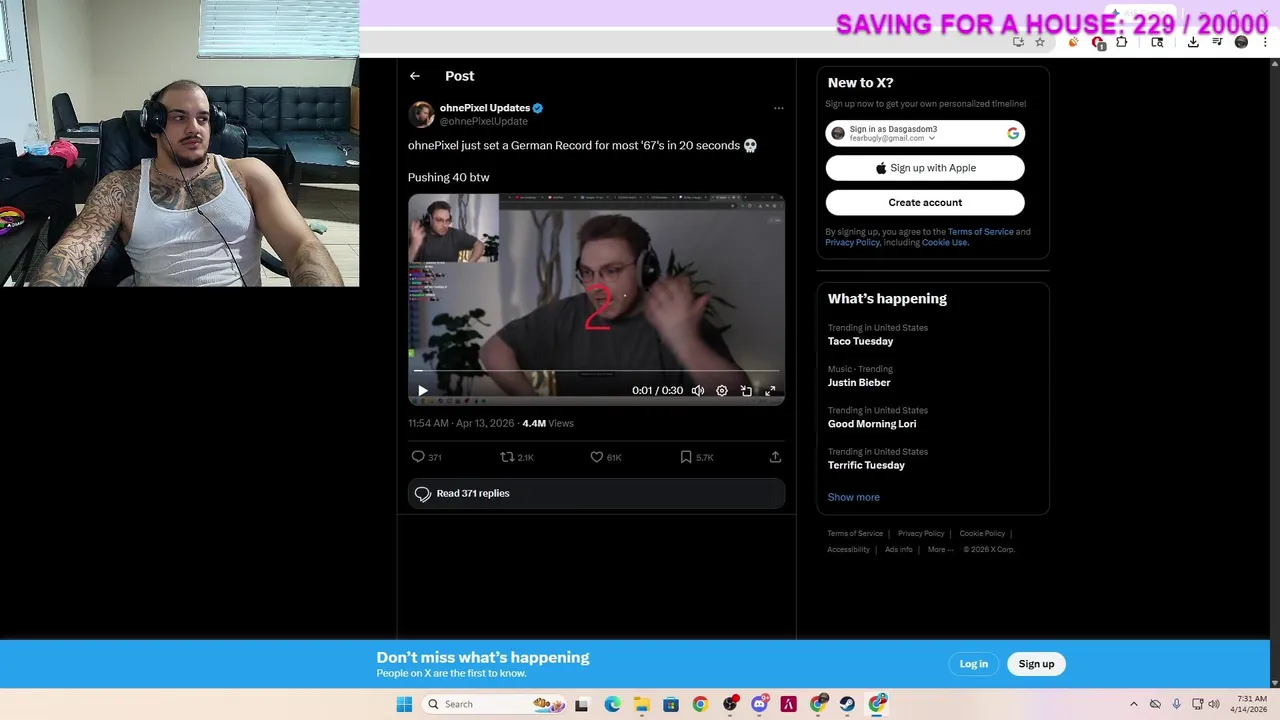Sign in as Dasgasdom3 with Google
This screenshot has width=1280, height=720.
pyautogui.click(x=925, y=133)
